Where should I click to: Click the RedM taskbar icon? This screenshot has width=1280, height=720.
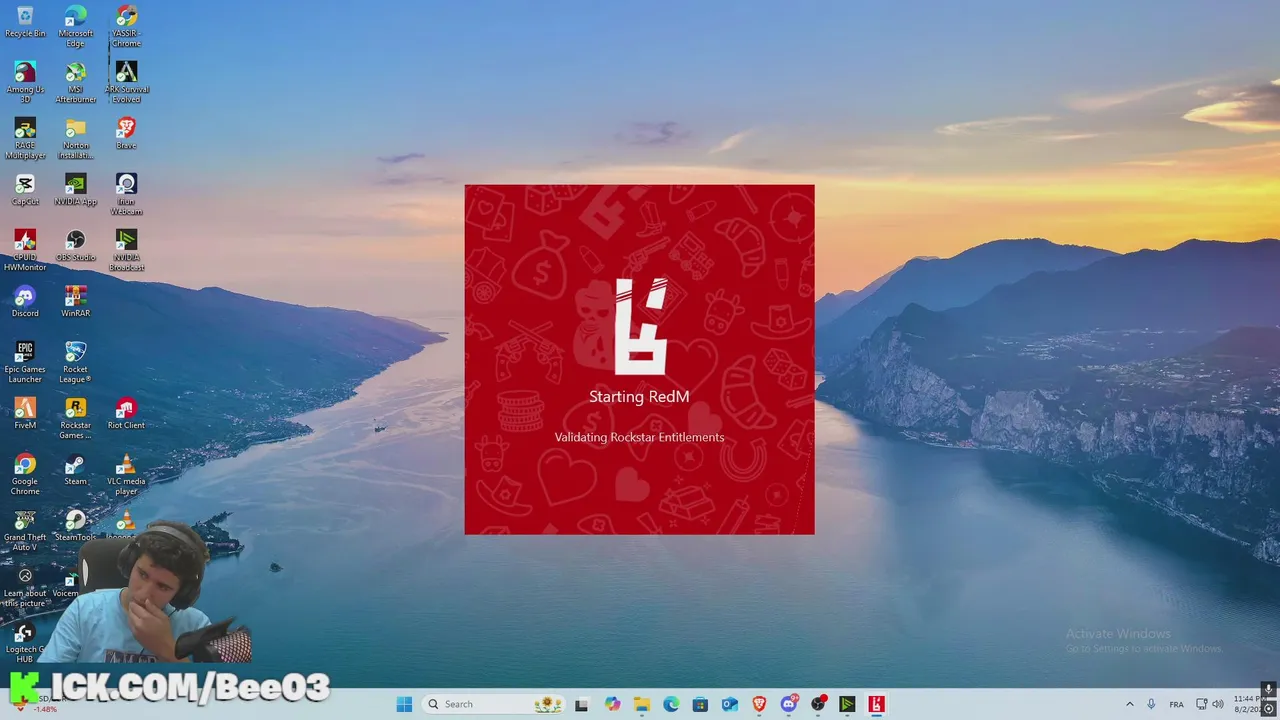(877, 704)
